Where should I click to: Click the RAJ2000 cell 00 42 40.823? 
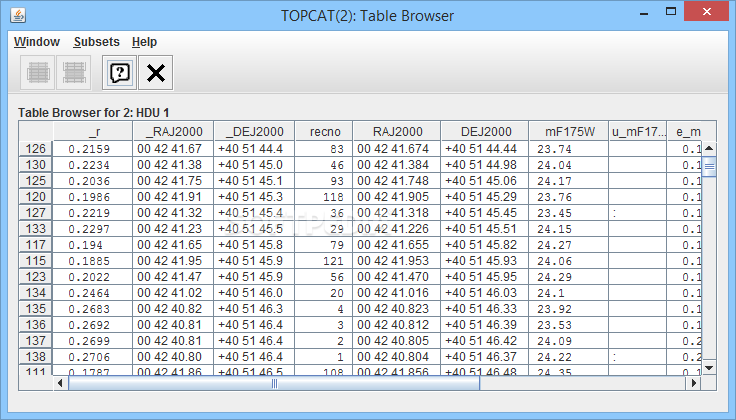pos(397,309)
